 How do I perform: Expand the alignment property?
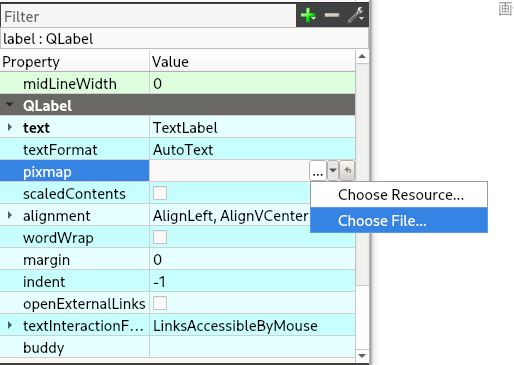pos(10,215)
